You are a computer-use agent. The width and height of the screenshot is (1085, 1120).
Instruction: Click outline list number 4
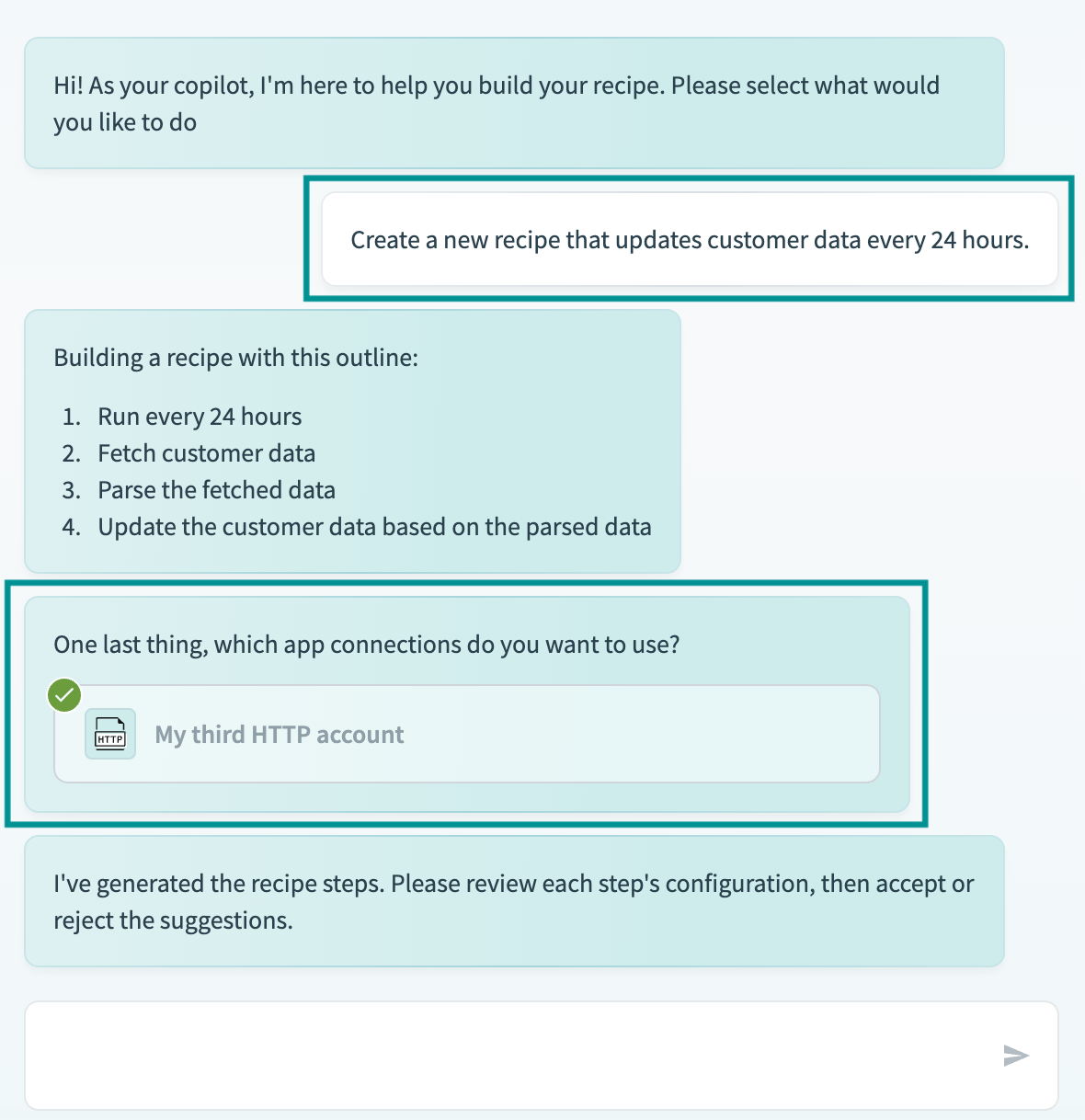point(71,527)
